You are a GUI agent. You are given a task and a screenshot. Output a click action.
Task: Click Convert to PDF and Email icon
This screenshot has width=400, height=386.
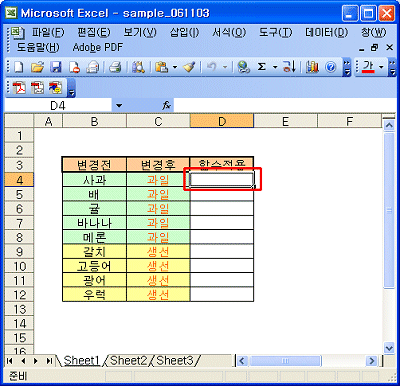pyautogui.click(x=37, y=88)
